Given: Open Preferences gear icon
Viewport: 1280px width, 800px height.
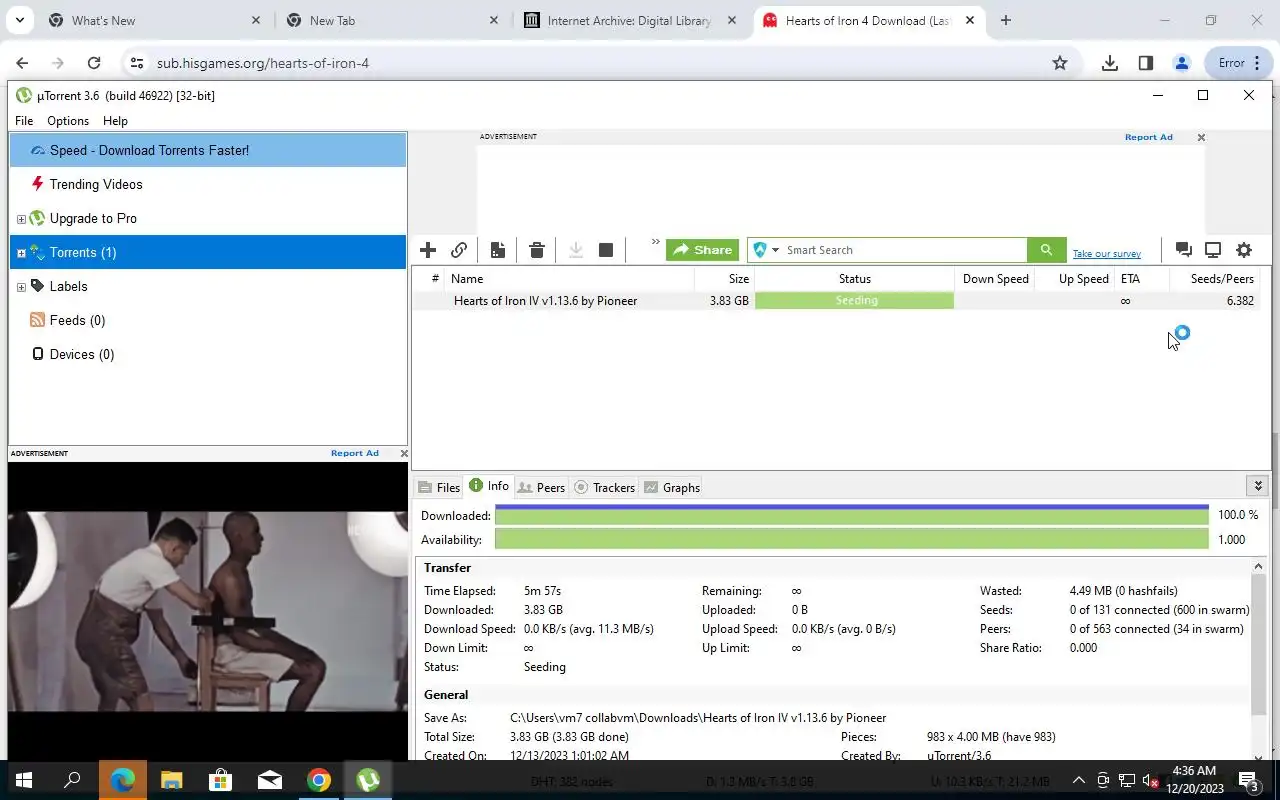Looking at the screenshot, I should [x=1244, y=250].
